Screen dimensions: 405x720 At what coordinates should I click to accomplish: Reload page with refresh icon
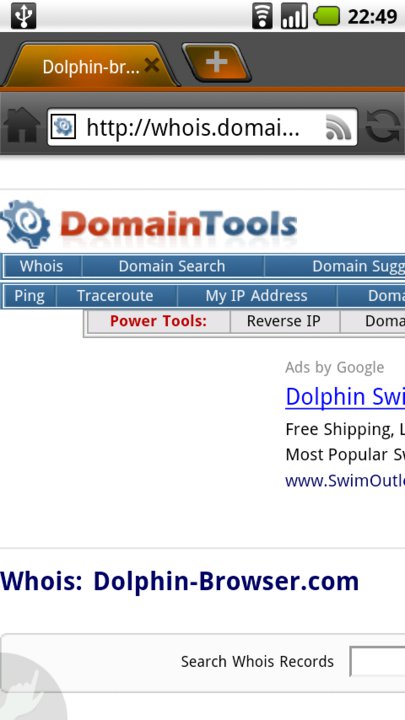coord(383,126)
